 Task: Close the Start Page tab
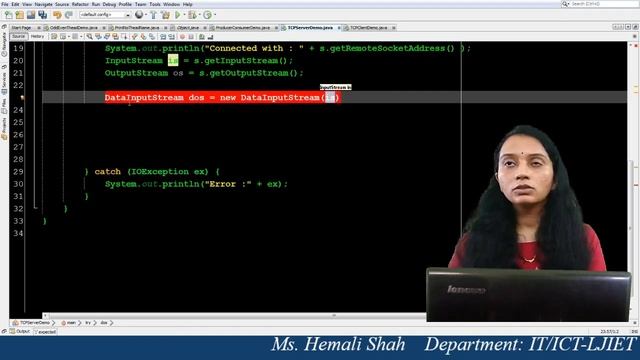click(x=39, y=28)
